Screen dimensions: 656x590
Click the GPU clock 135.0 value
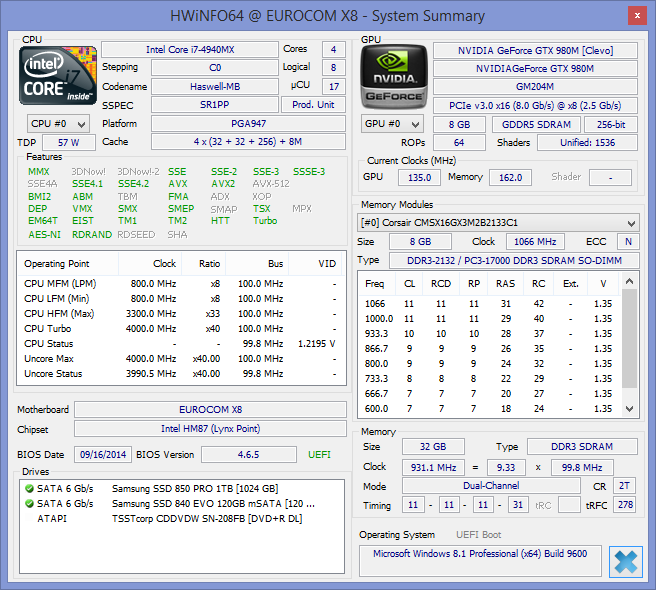point(419,177)
